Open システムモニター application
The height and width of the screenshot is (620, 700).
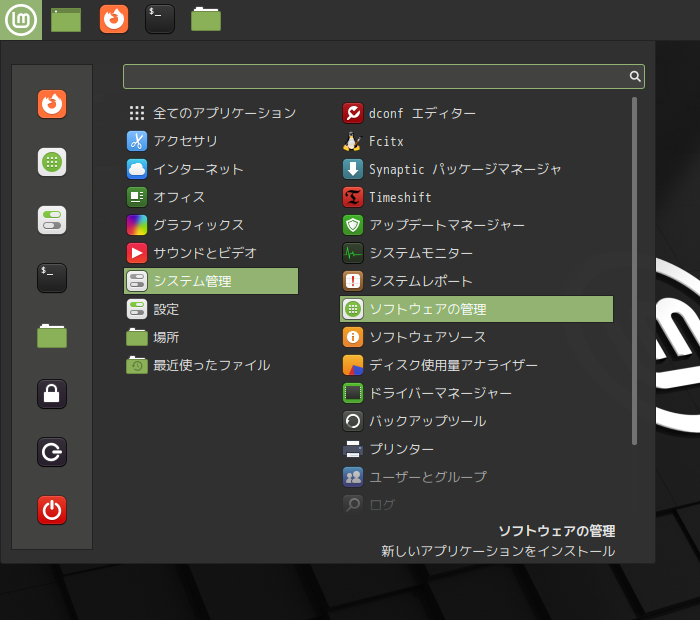point(476,254)
